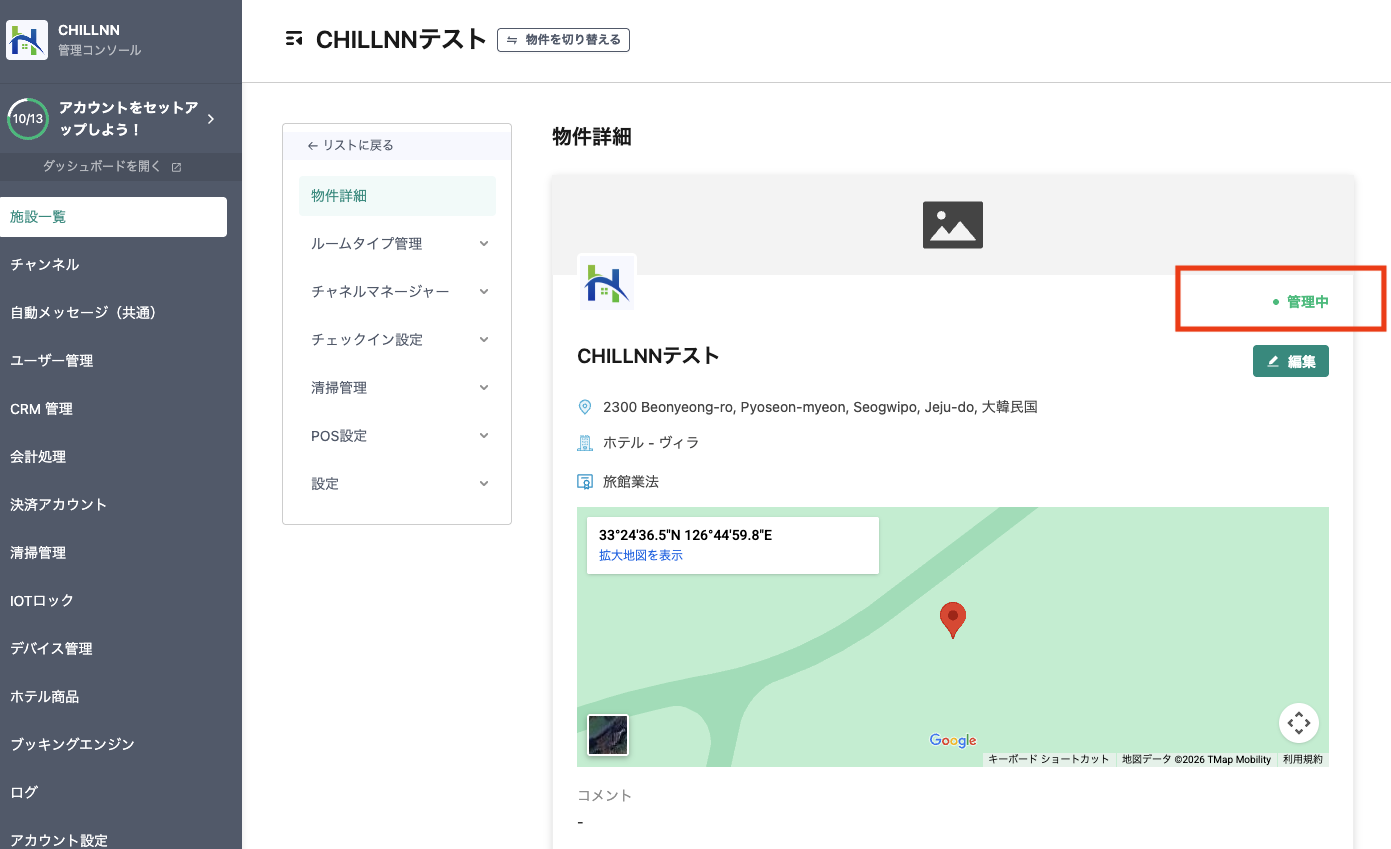Image resolution: width=1391 pixels, height=849 pixels.
Task: Click the コメント label
Action: point(605,796)
